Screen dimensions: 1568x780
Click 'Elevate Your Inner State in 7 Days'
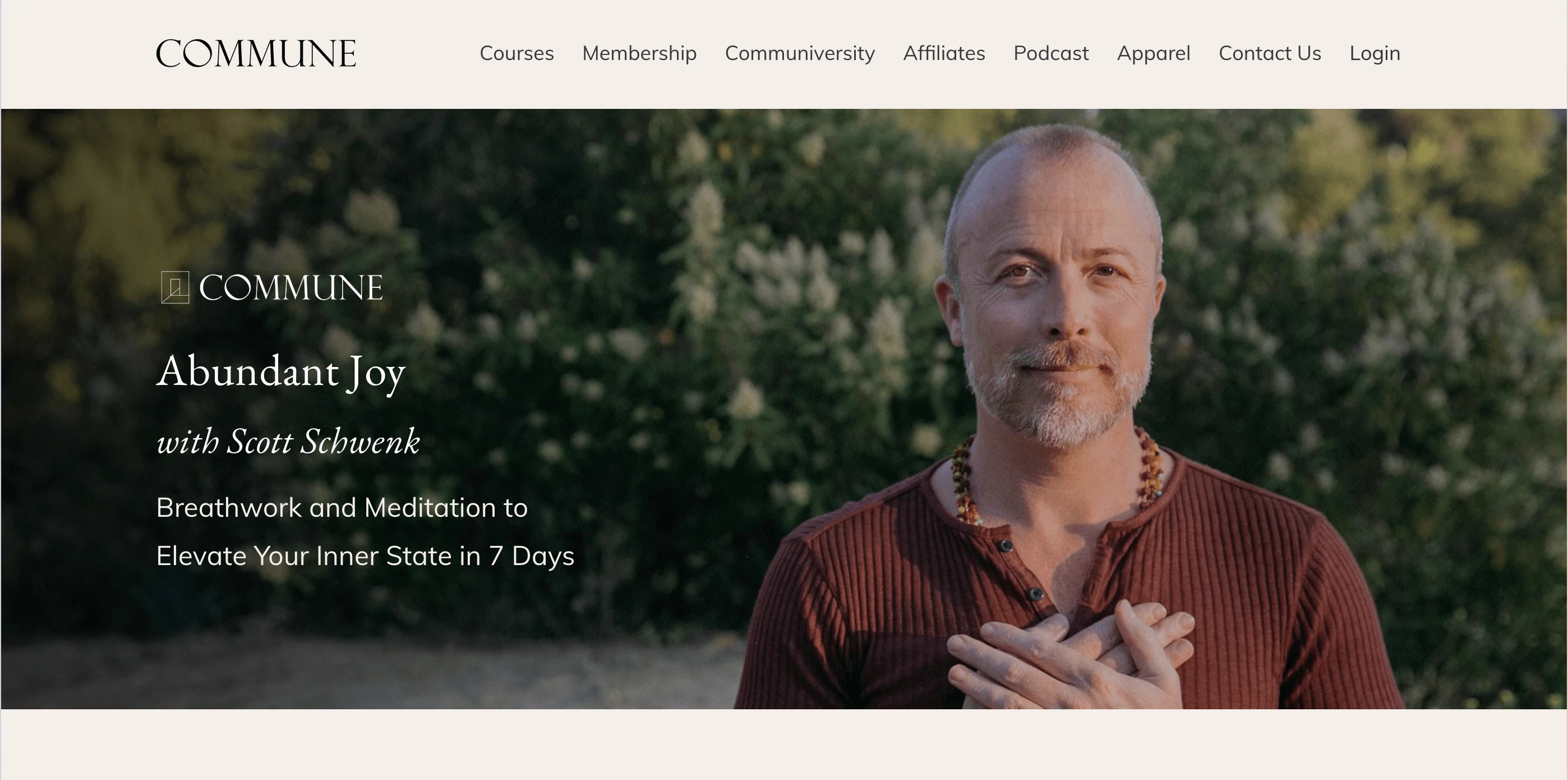click(365, 556)
